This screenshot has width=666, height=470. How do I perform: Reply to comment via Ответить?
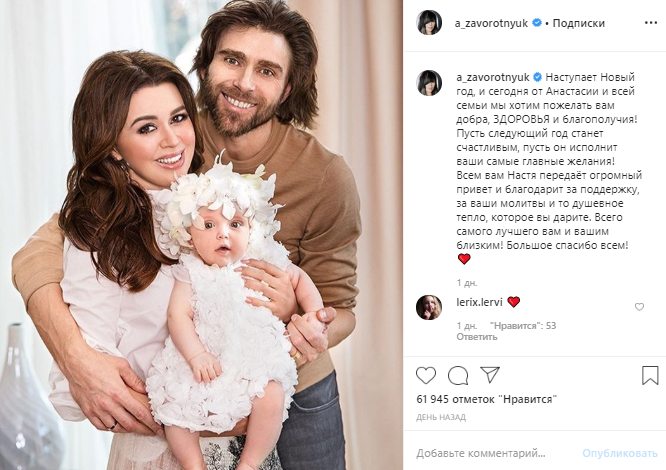[x=477, y=337]
